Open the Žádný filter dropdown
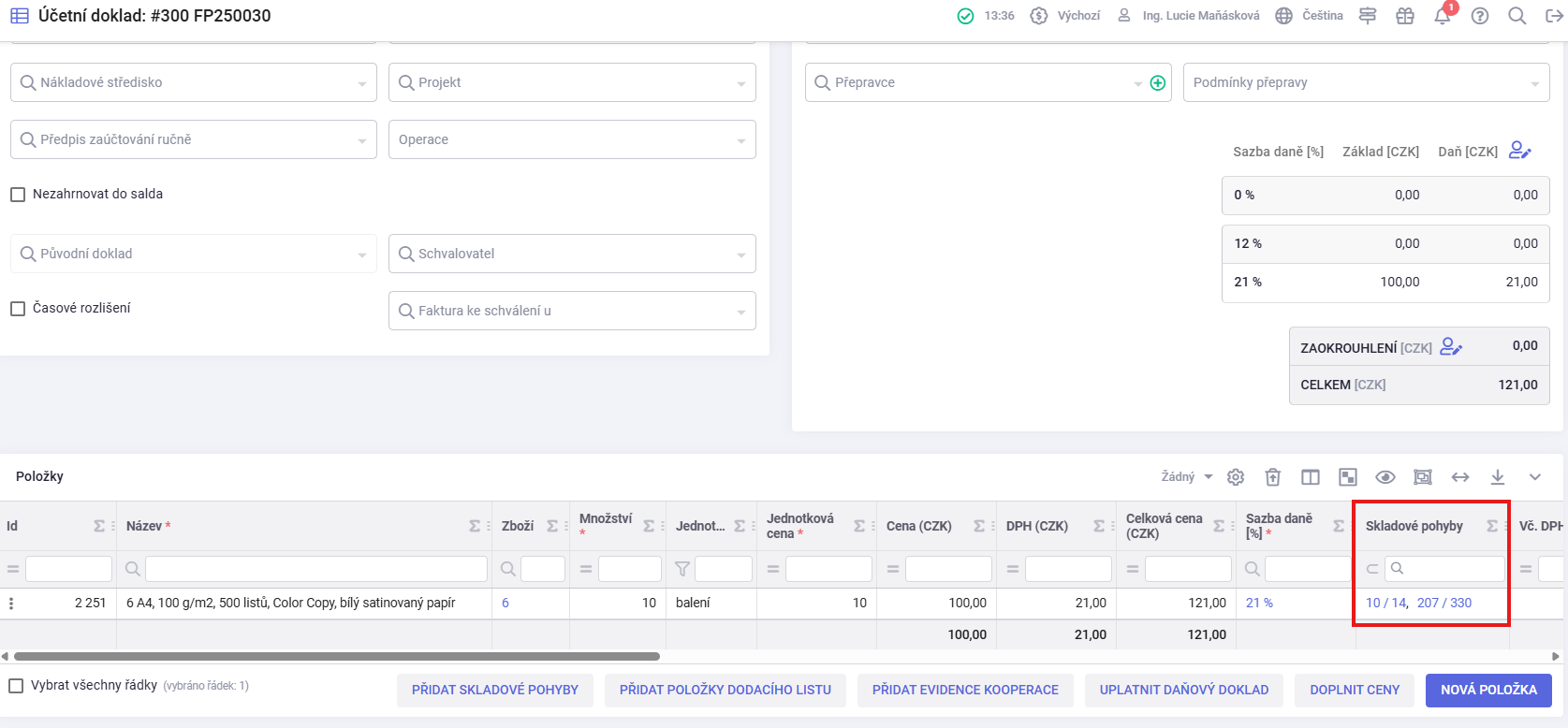 click(x=1186, y=477)
